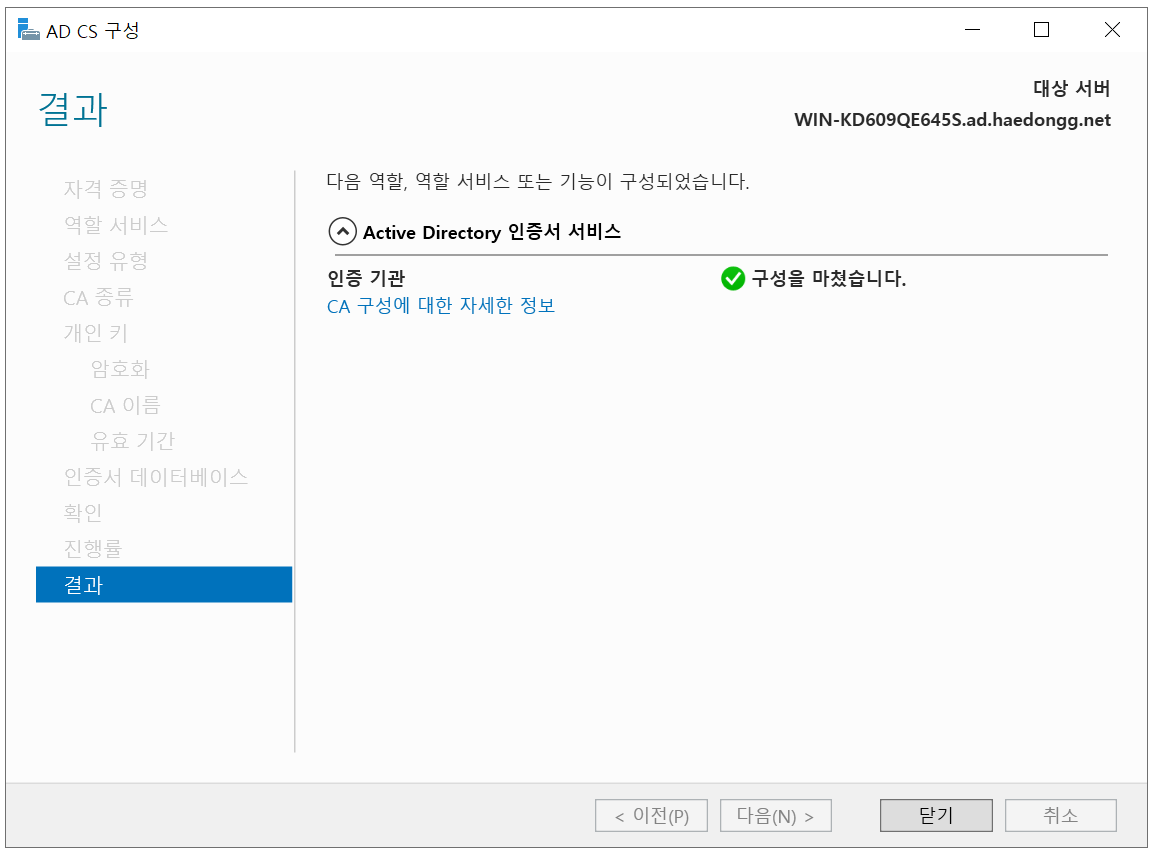
Task: Select the 결과 step in sidebar
Action: pyautogui.click(x=164, y=585)
